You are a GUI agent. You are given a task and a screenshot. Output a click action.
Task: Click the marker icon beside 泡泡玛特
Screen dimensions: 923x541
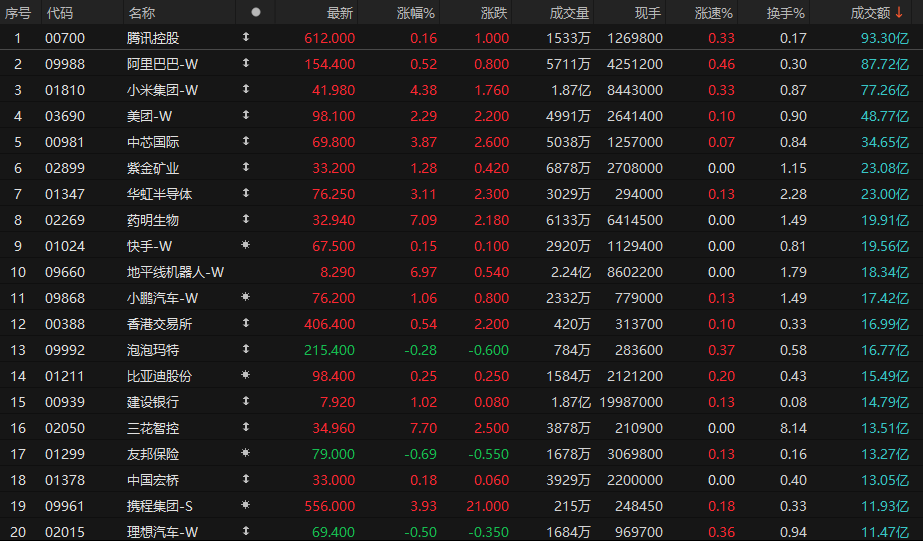tap(246, 349)
